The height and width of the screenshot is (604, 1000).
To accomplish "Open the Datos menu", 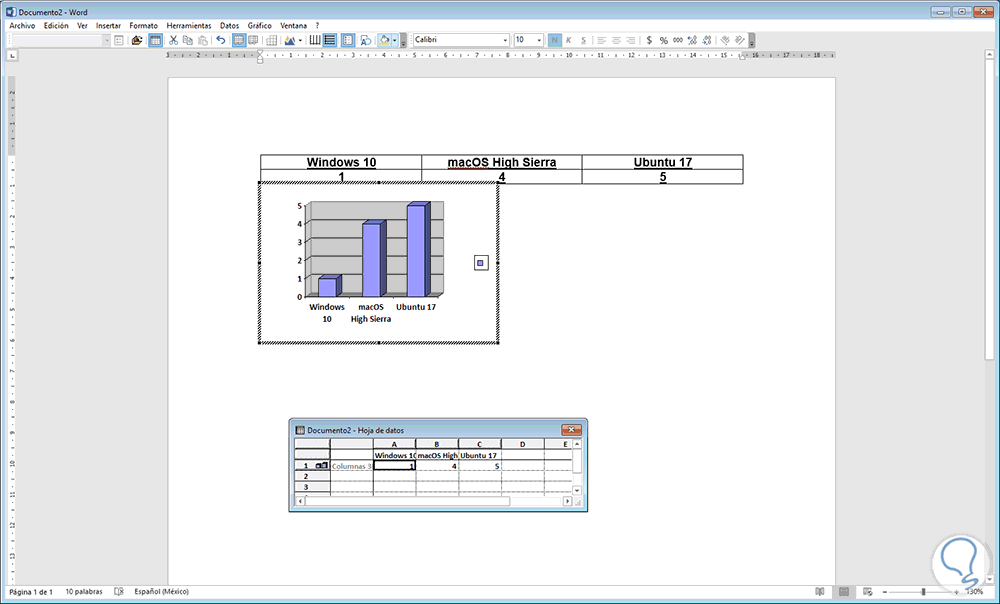I will coord(230,26).
